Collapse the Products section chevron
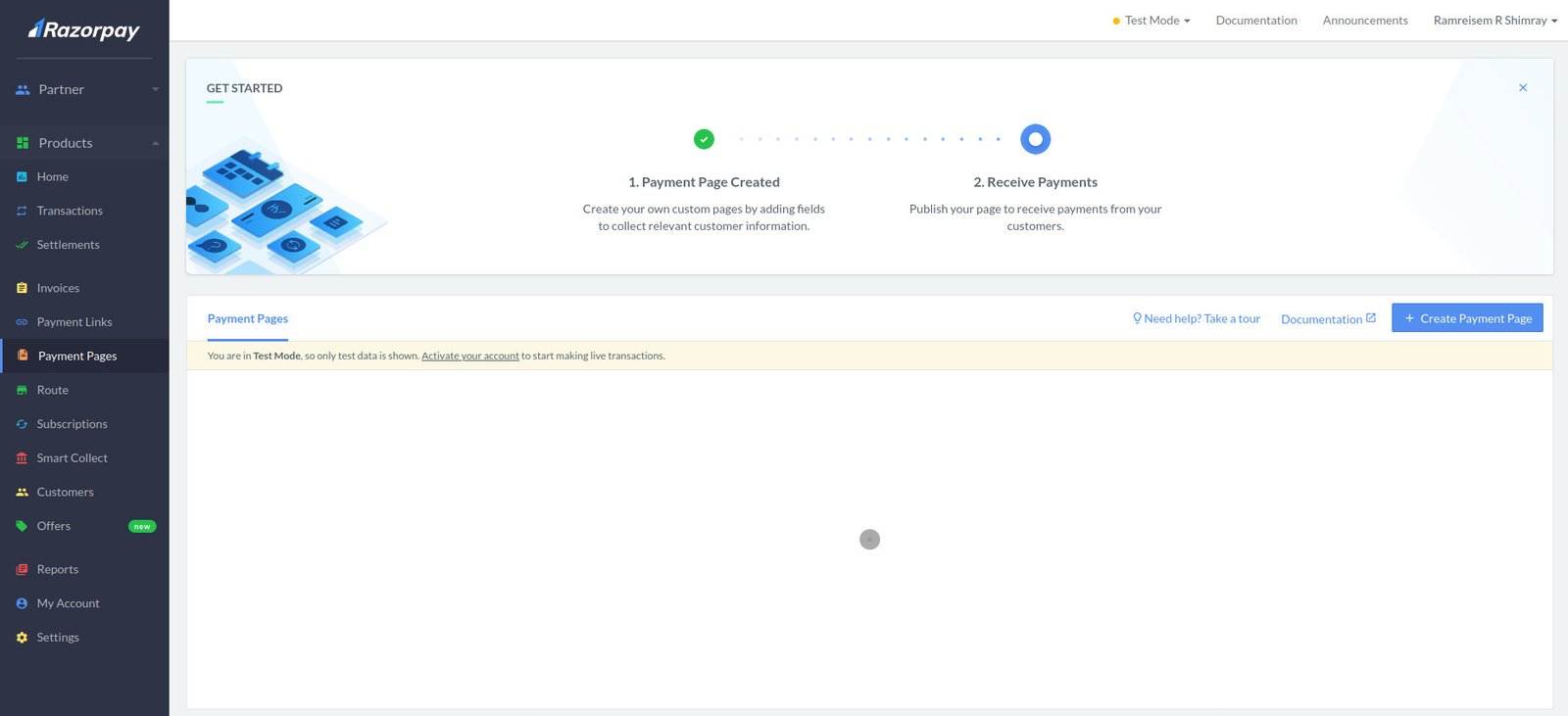Screen dimensions: 1568x716 click(155, 143)
